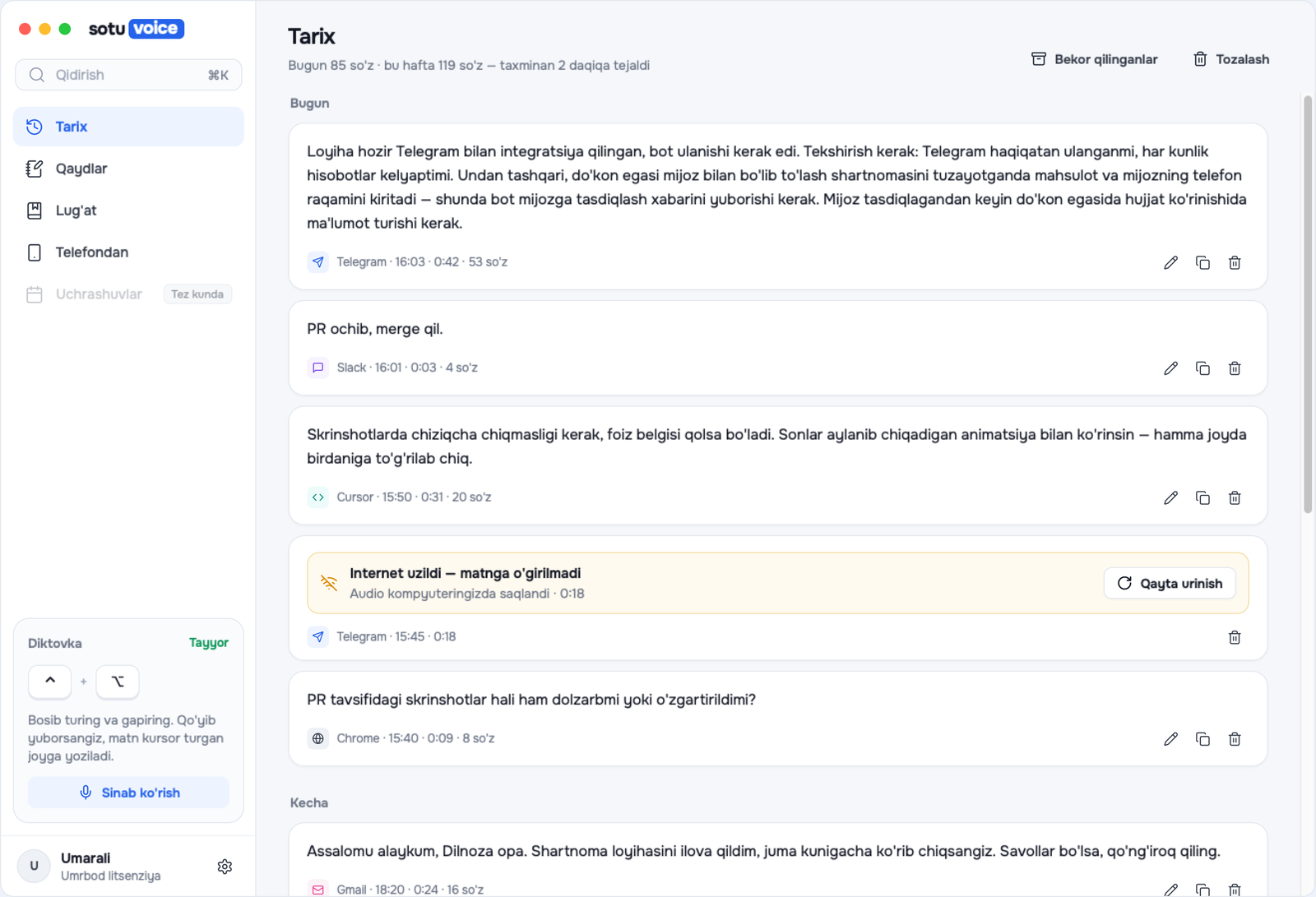Select the disabled Uchrashuvlar item
This screenshot has width=1316, height=897.
pos(128,294)
